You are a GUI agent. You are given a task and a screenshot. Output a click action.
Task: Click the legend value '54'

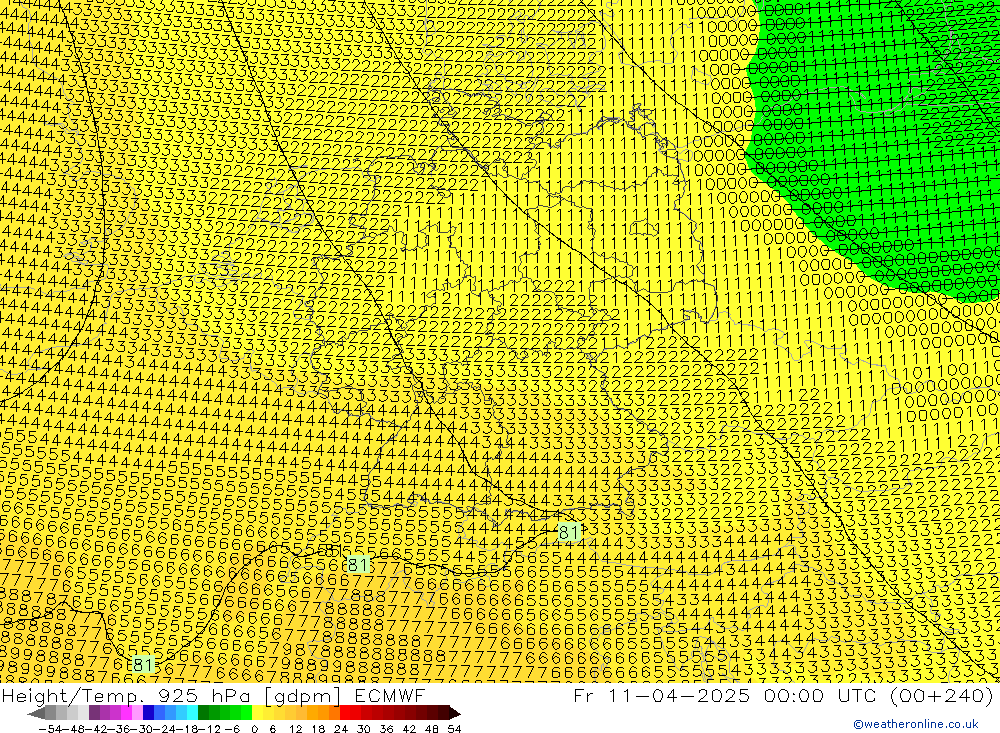coord(454,729)
